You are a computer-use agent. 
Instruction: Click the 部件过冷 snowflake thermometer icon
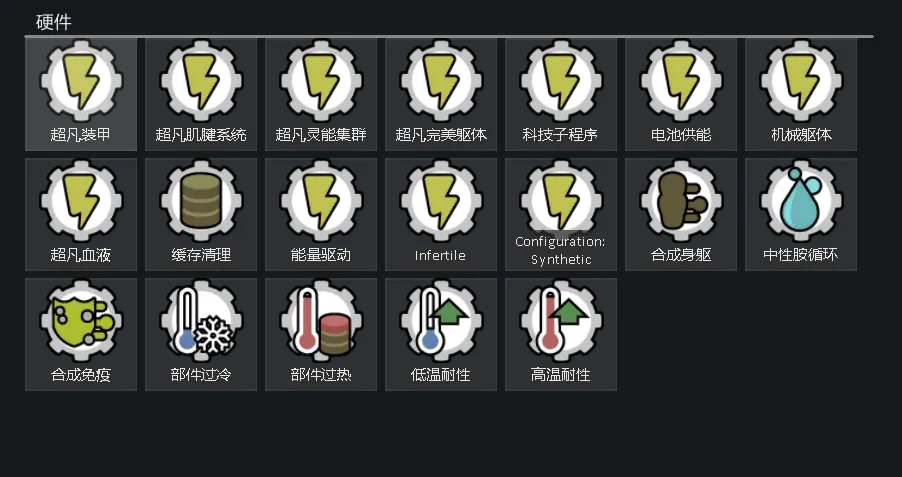(201, 322)
